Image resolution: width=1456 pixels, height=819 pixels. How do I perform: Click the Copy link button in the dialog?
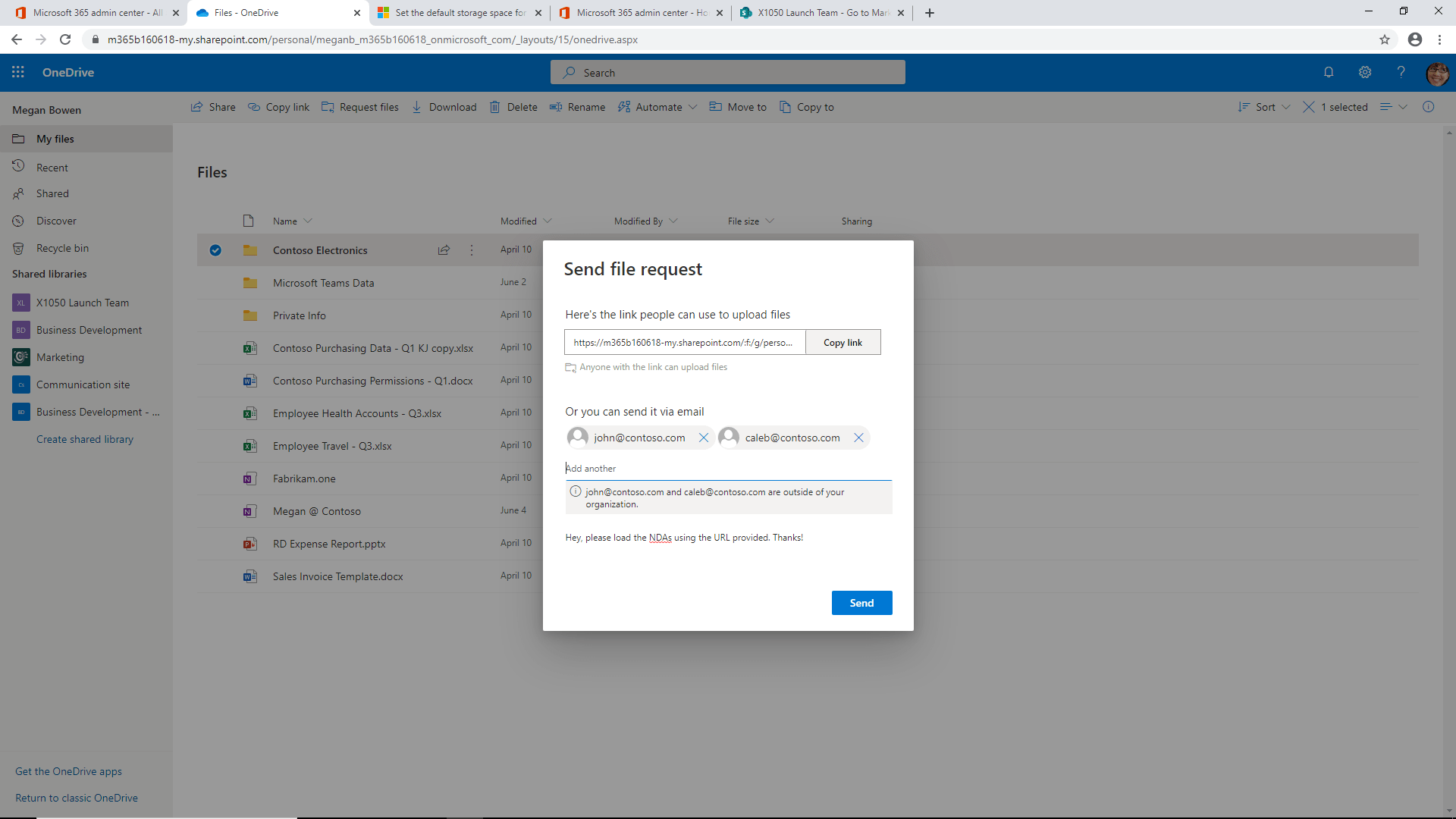coord(843,342)
